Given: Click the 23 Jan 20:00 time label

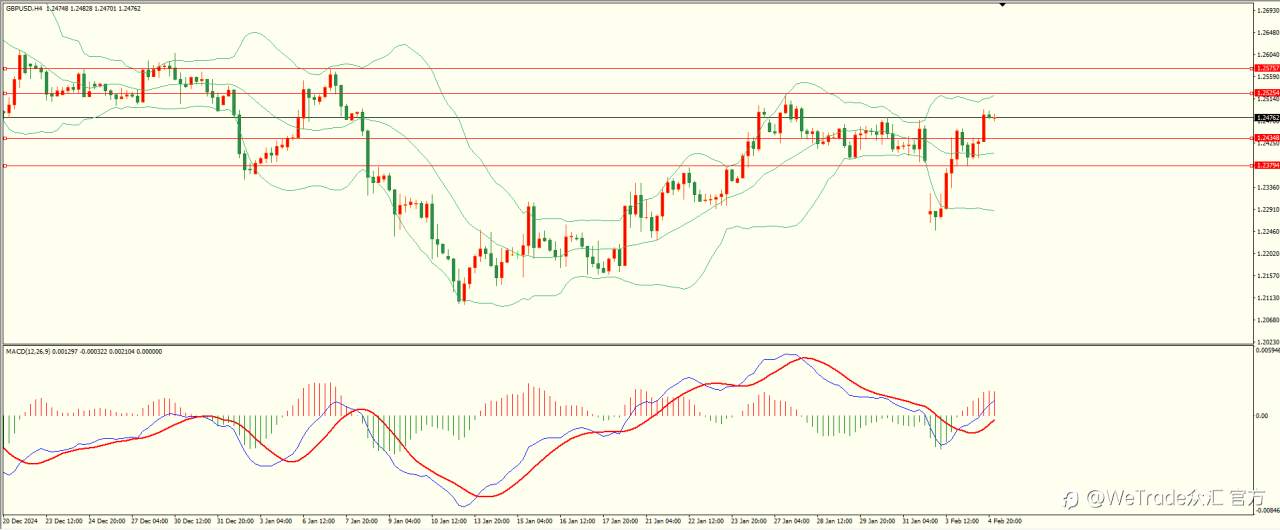Looking at the screenshot, I should pyautogui.click(x=749, y=521).
